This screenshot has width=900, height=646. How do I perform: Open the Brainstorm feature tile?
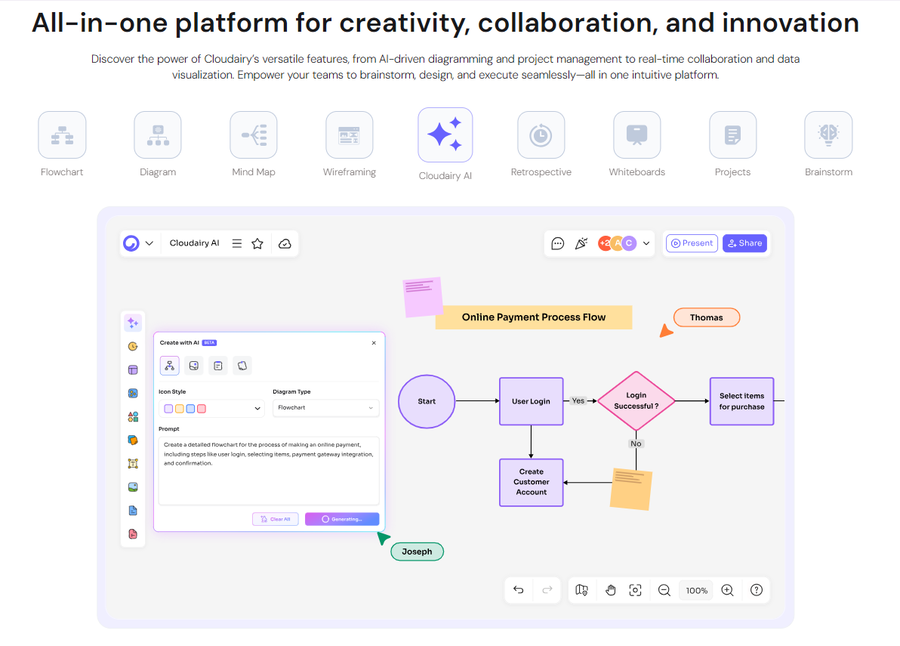[x=829, y=135]
